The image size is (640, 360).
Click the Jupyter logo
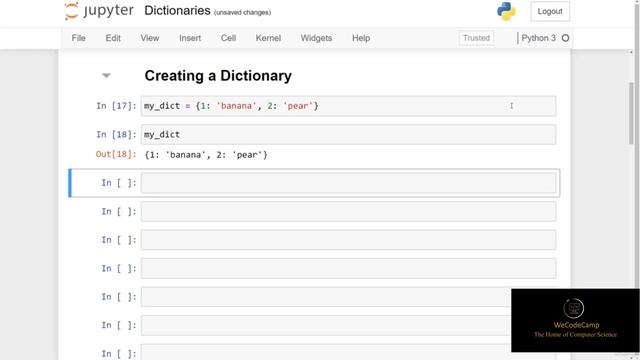coord(99,11)
